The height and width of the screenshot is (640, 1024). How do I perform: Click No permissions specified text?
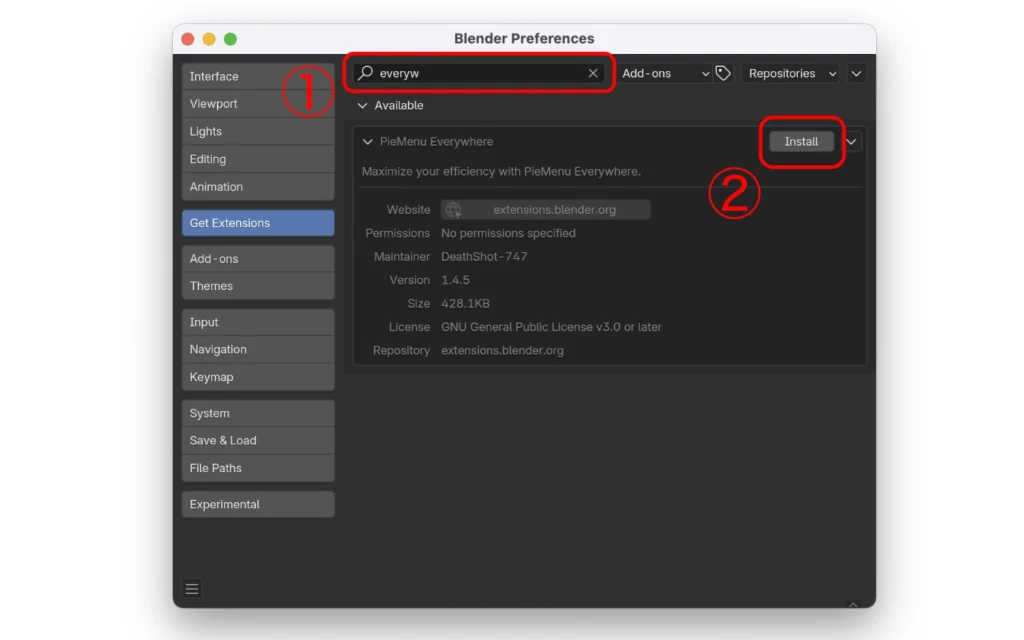click(508, 233)
